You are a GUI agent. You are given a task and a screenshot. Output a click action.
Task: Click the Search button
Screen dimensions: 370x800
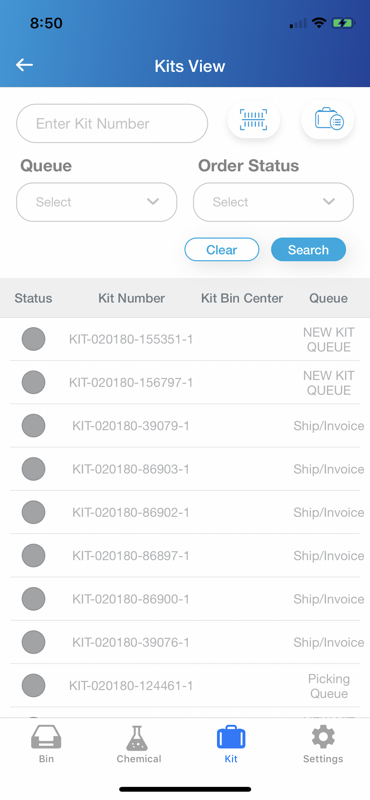308,249
